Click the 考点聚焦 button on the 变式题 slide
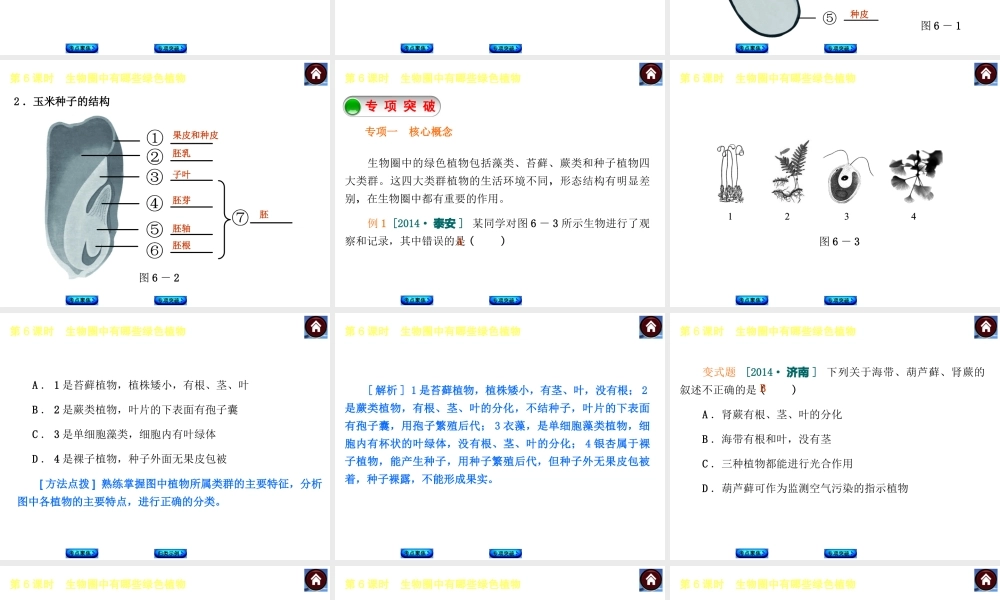Image resolution: width=1000 pixels, height=600 pixels. 751,553
